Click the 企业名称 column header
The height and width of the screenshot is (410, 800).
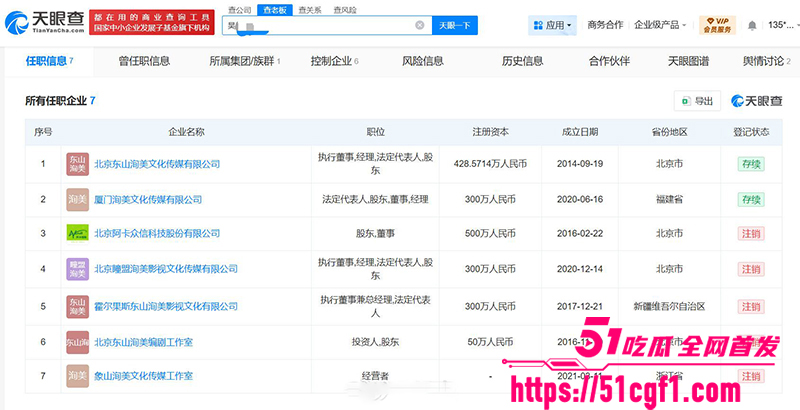(186, 132)
